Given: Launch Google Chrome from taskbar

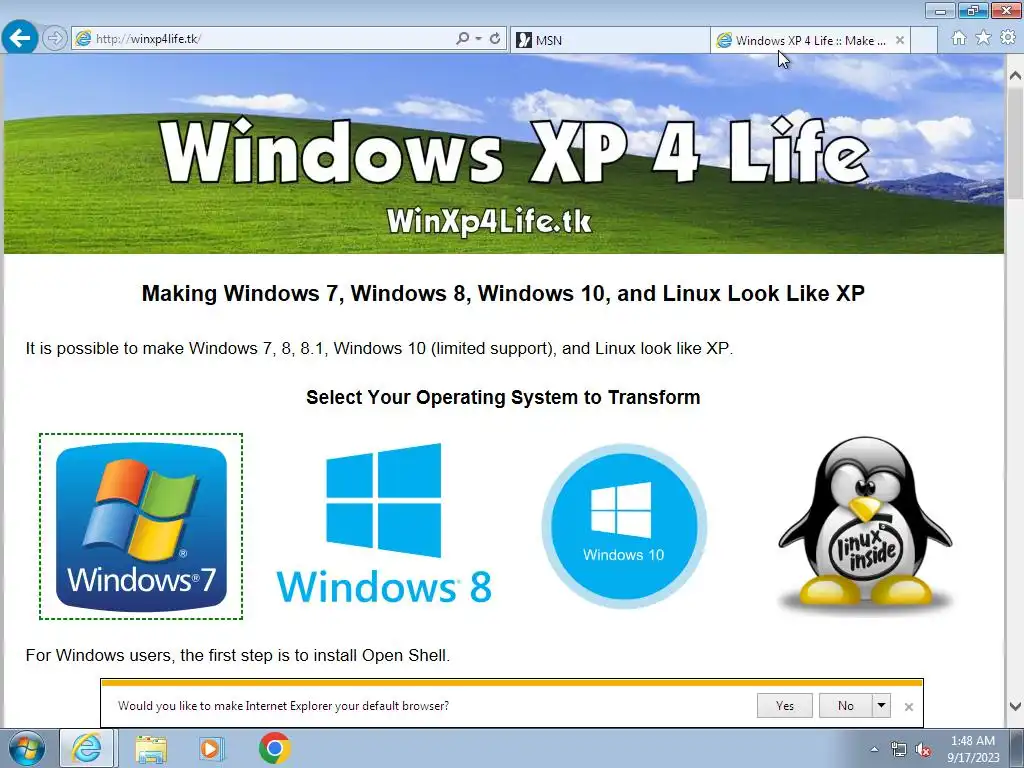Looking at the screenshot, I should [275, 748].
